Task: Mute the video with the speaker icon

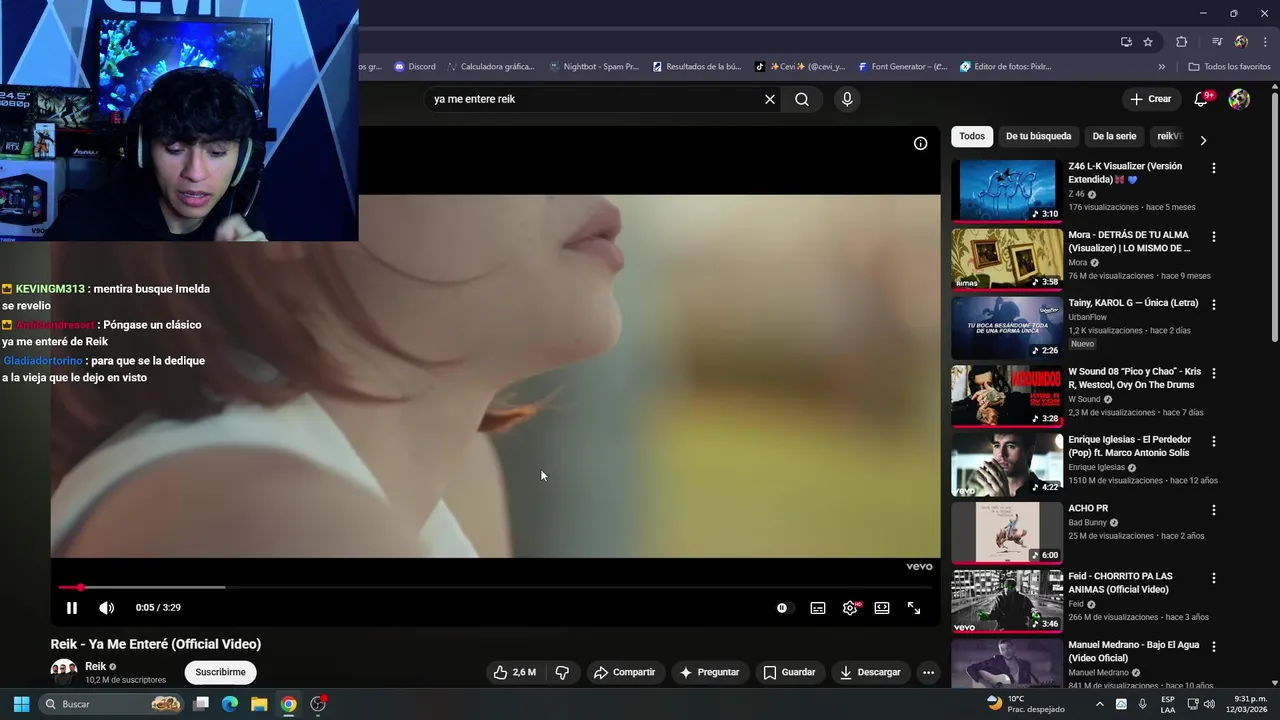Action: 107,608
